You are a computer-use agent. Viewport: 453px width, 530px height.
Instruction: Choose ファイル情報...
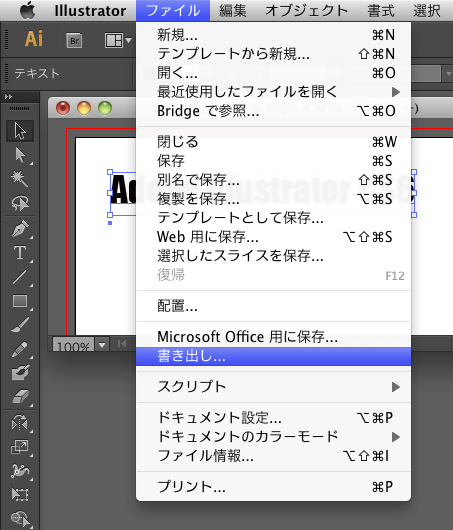(x=273, y=456)
